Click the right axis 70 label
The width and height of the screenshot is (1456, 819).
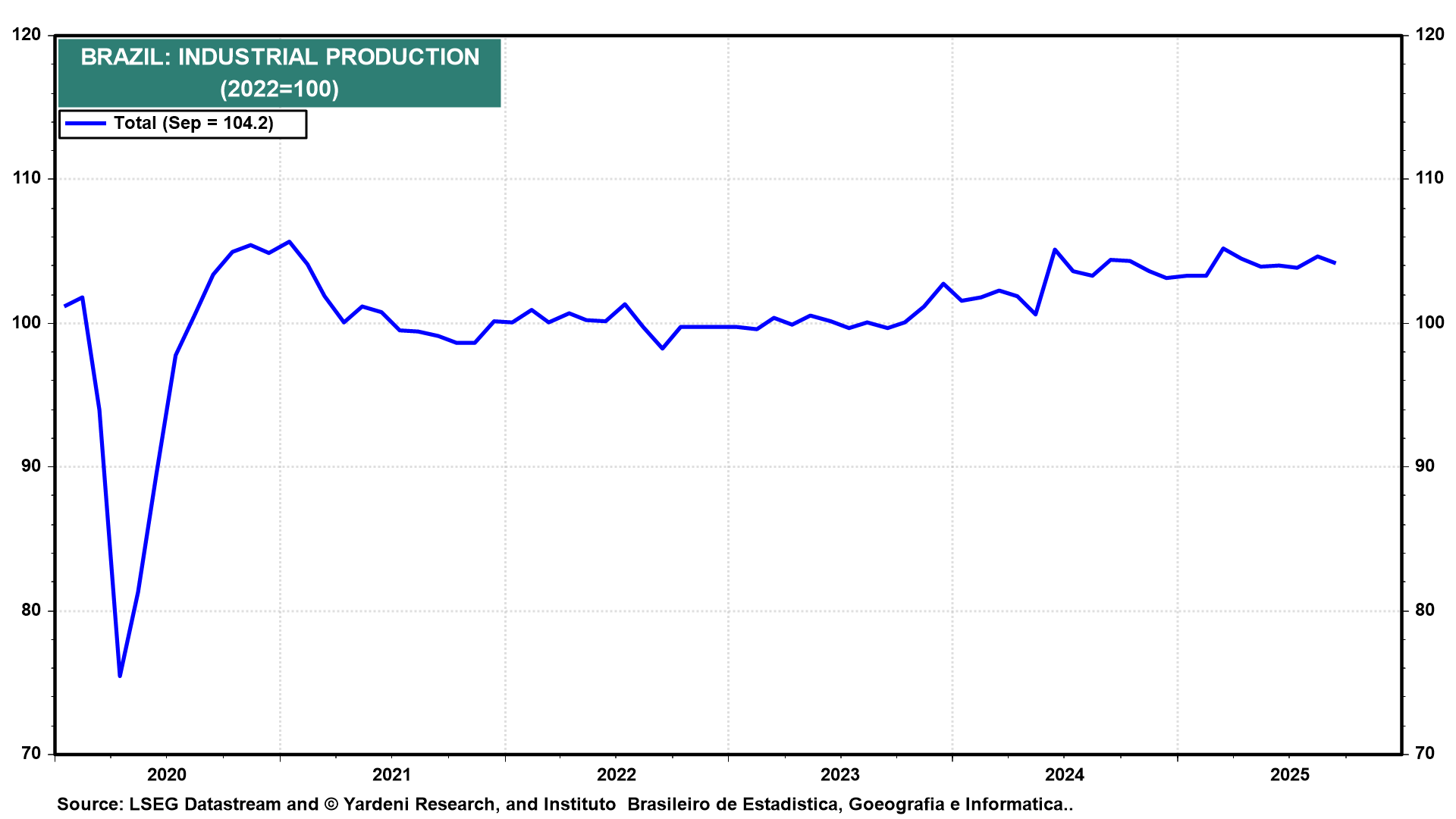(1425, 754)
